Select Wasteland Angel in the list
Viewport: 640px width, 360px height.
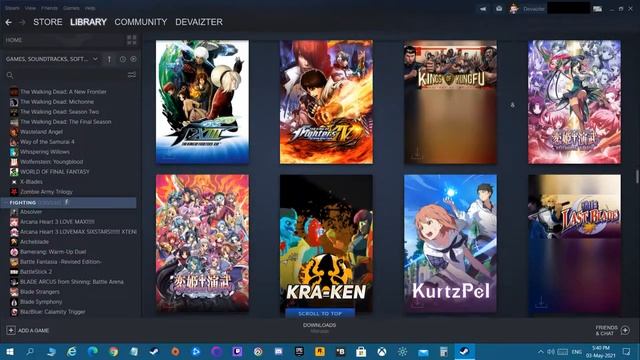click(x=41, y=132)
